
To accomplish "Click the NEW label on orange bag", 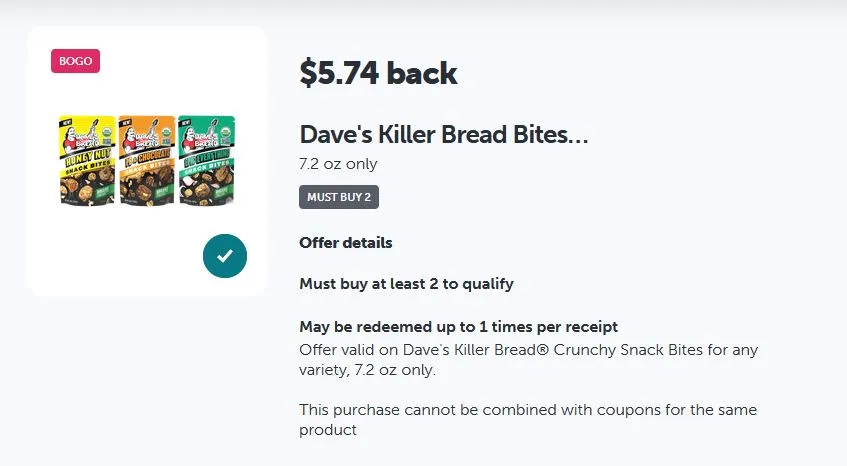I will (x=125, y=121).
